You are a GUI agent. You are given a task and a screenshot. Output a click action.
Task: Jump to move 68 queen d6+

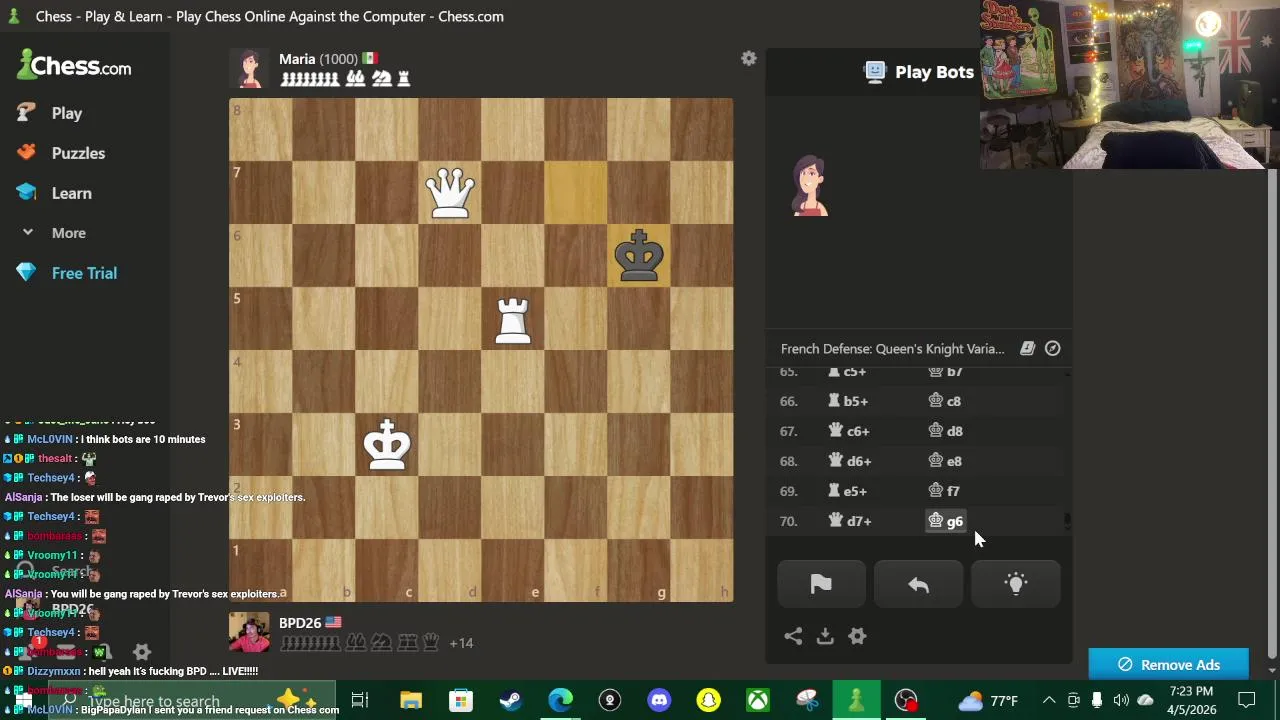coord(850,461)
